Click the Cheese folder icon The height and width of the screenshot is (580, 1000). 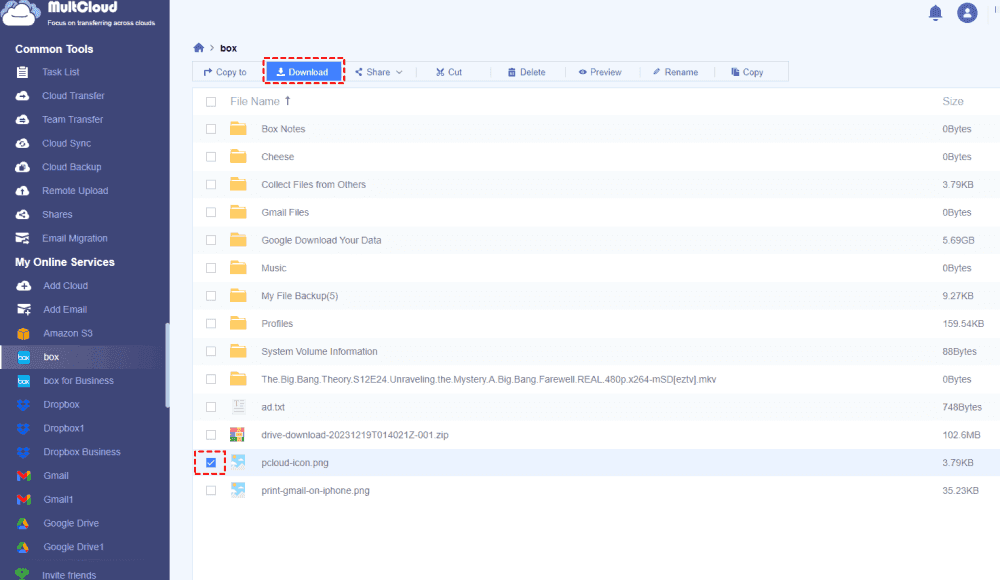click(x=239, y=156)
